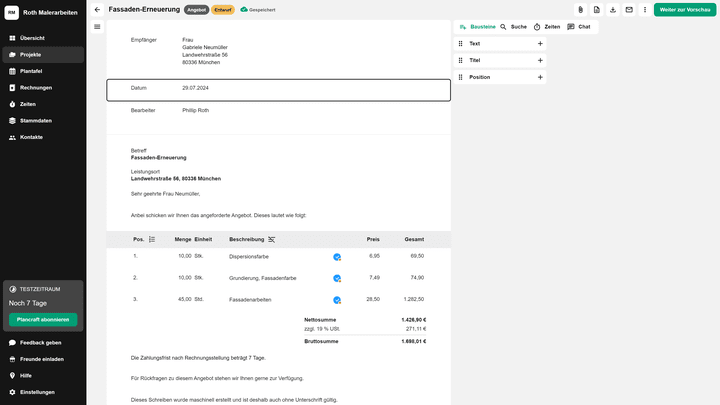Click the position numbering icon beside Pos.
Viewport: 720px width, 405px height.
click(152, 239)
